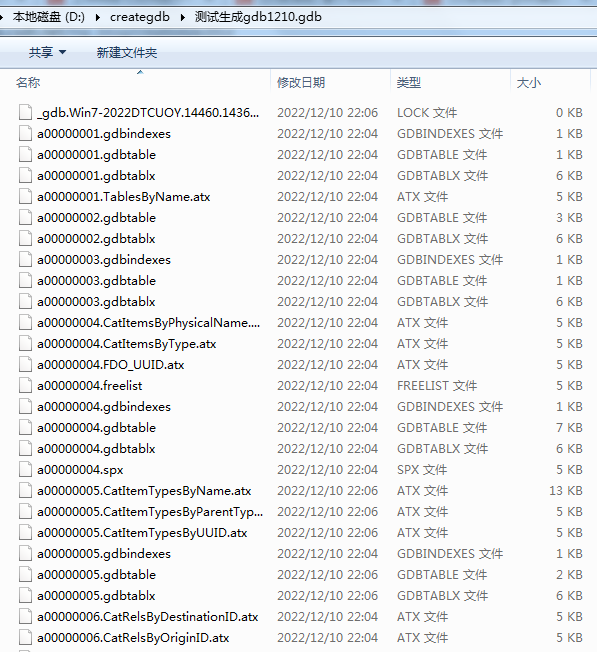Click file icon of a00000005.gdbtablx
The height and width of the screenshot is (652, 597).
[x=25, y=595]
